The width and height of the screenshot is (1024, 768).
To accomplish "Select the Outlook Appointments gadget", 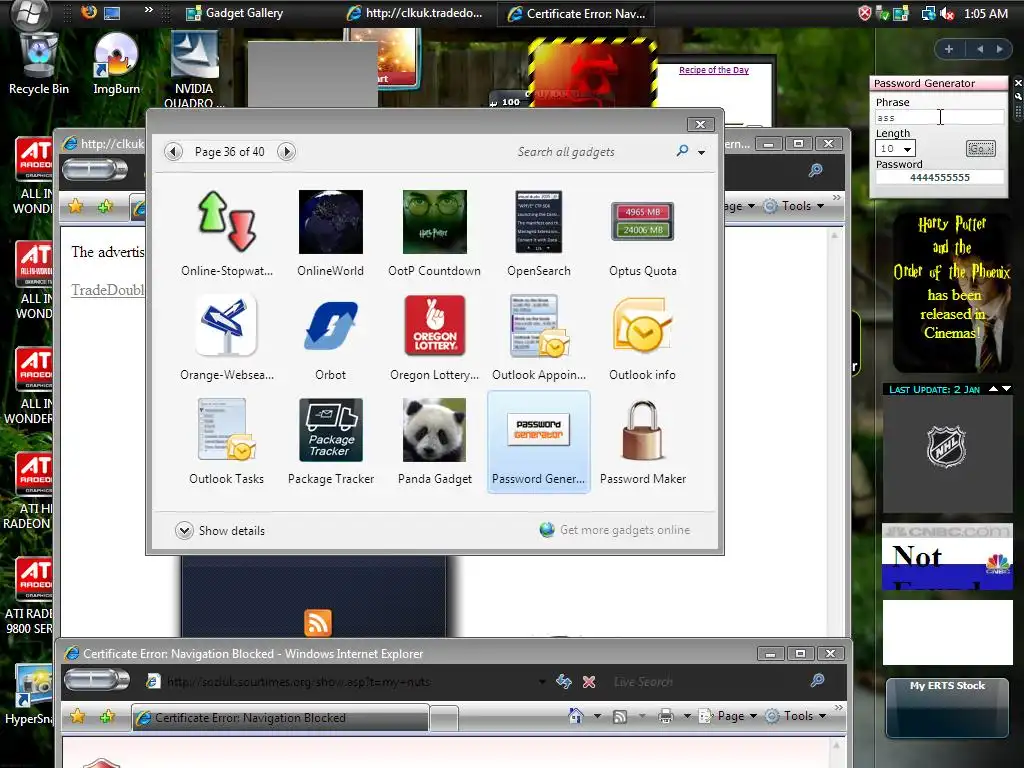I will 539,325.
